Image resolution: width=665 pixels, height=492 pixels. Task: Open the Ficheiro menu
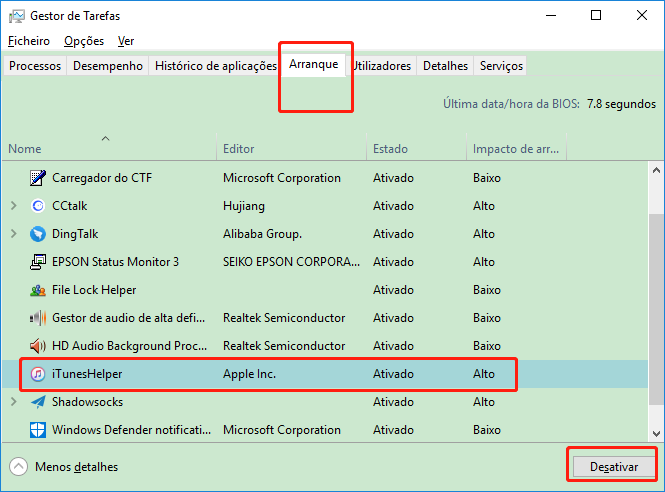tap(29, 41)
